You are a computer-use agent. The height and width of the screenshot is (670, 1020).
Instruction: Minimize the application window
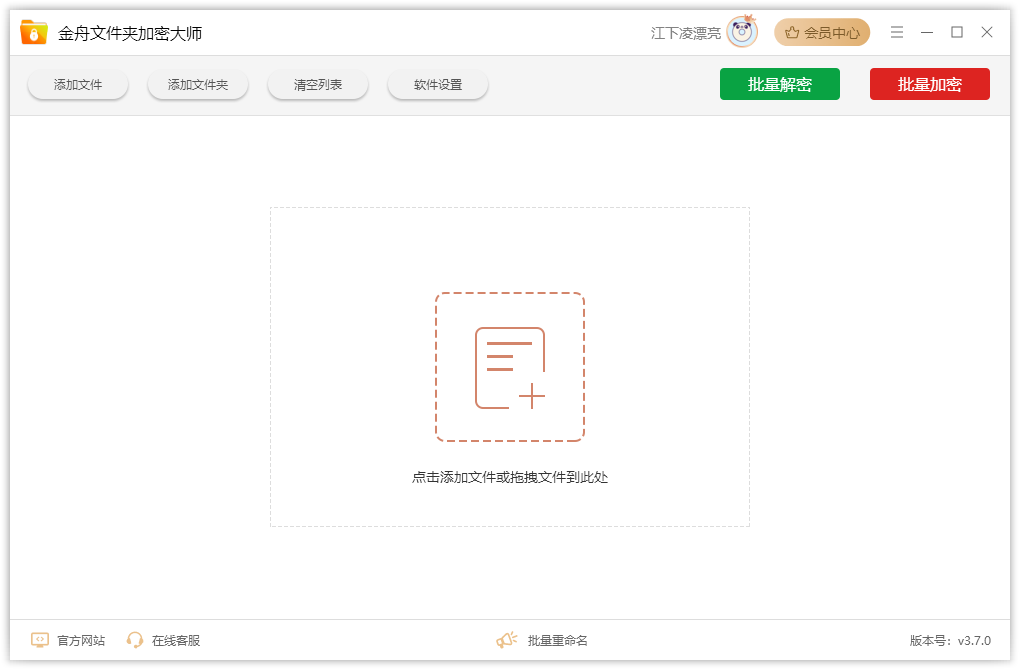point(927,32)
